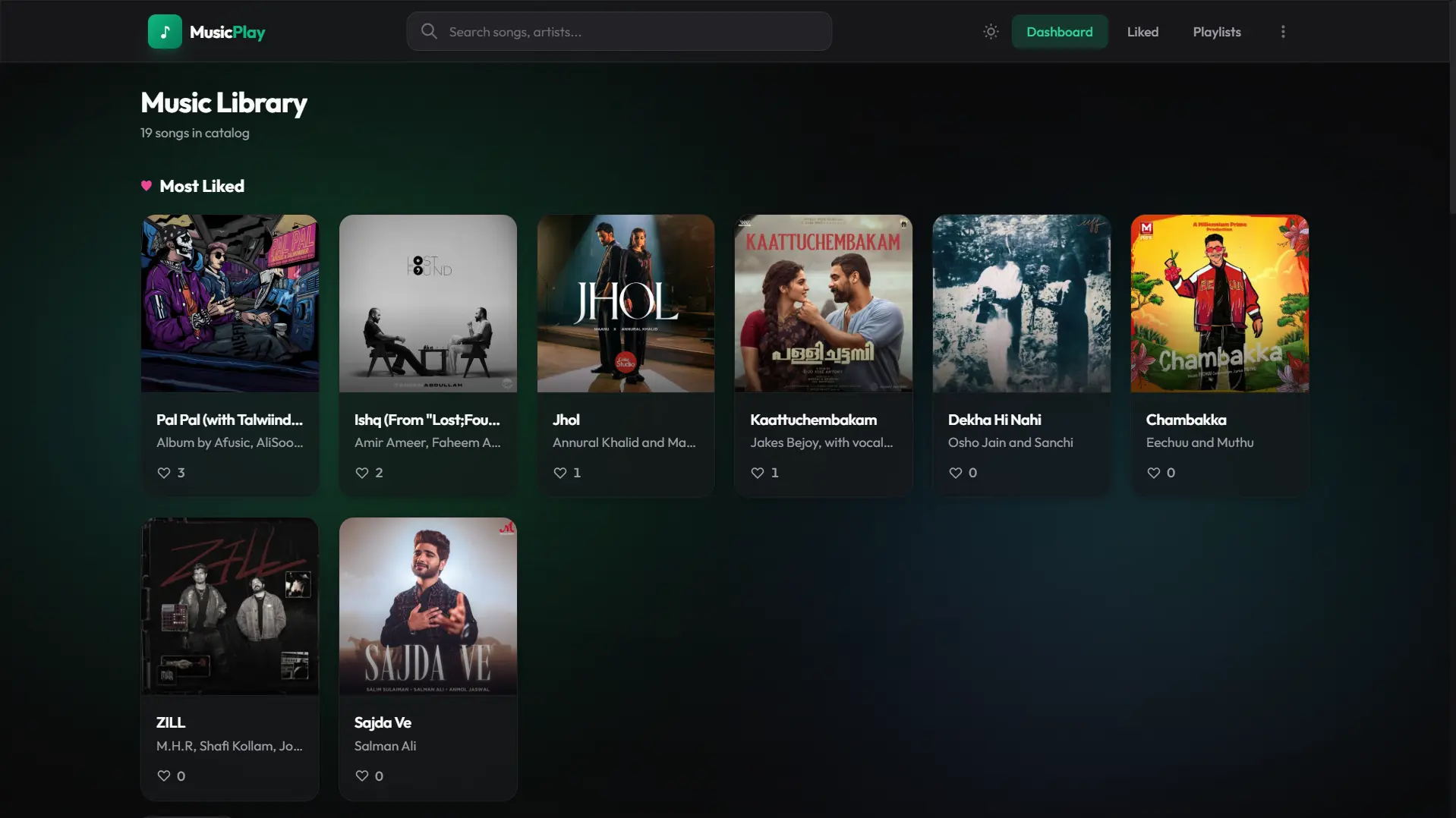
Task: Click the Jhol song title
Action: click(x=566, y=420)
